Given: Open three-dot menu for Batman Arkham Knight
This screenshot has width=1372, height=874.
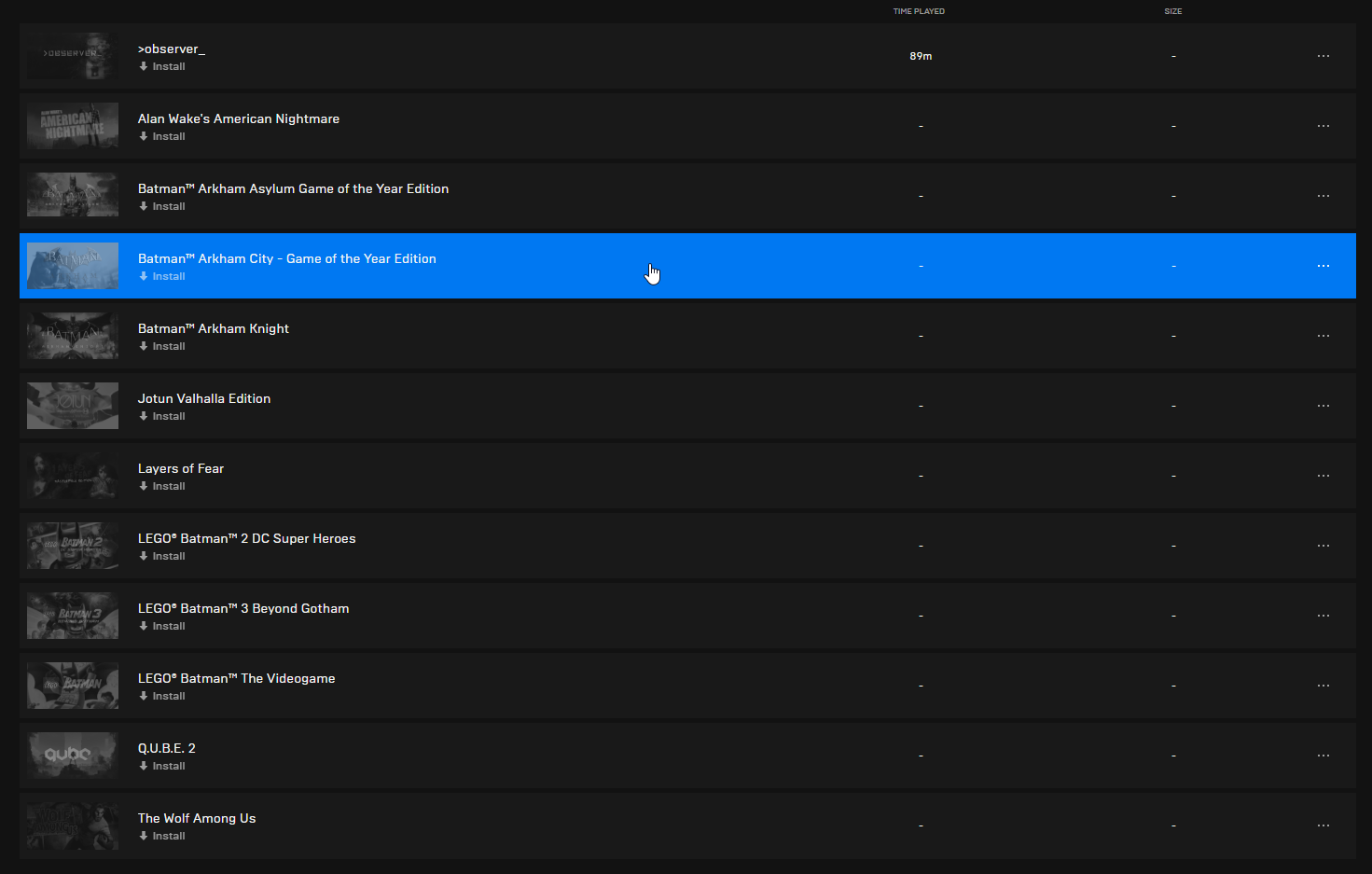Looking at the screenshot, I should tap(1323, 336).
